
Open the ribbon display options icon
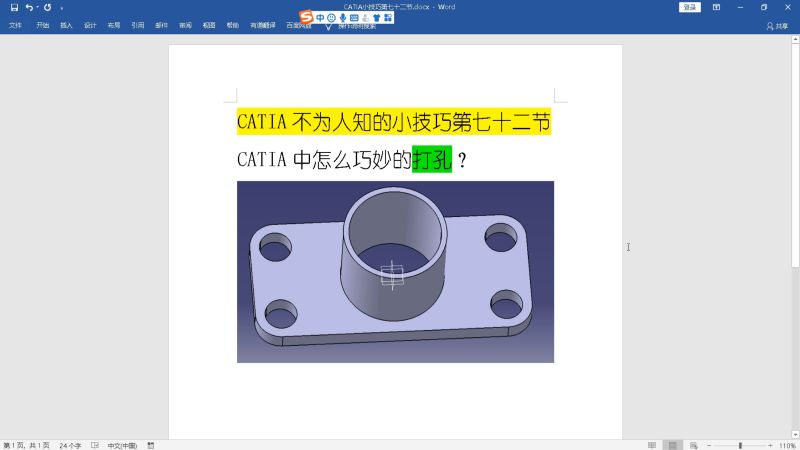(x=715, y=7)
